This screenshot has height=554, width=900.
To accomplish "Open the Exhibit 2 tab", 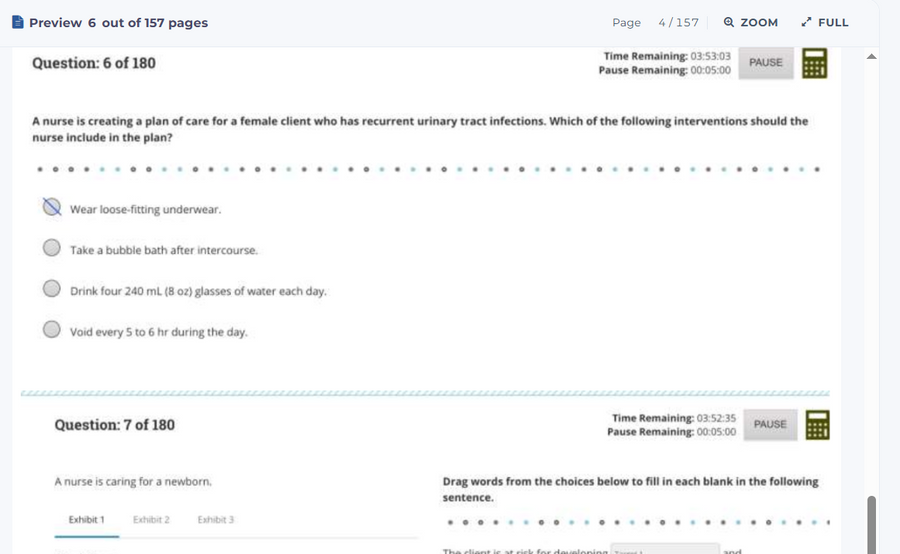I will tap(152, 520).
